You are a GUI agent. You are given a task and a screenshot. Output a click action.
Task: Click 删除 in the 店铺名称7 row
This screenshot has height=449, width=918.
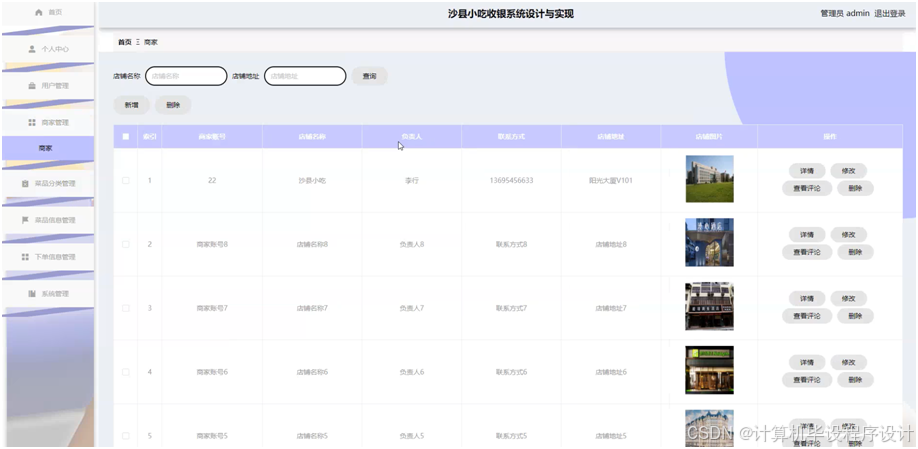coord(855,316)
